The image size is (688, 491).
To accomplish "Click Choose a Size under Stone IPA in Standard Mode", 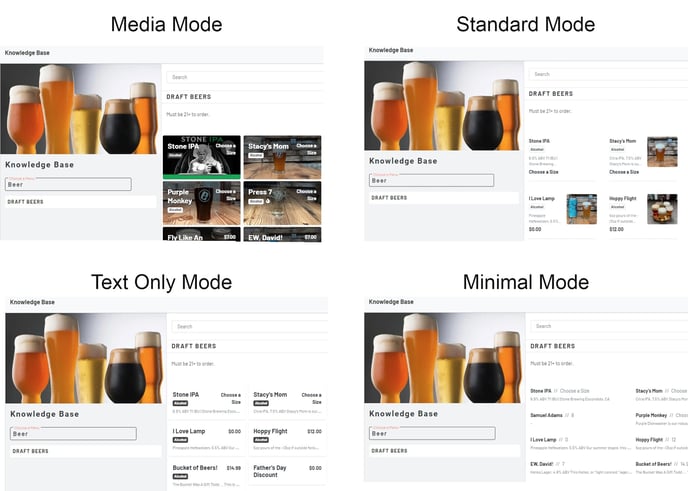I will [x=544, y=172].
